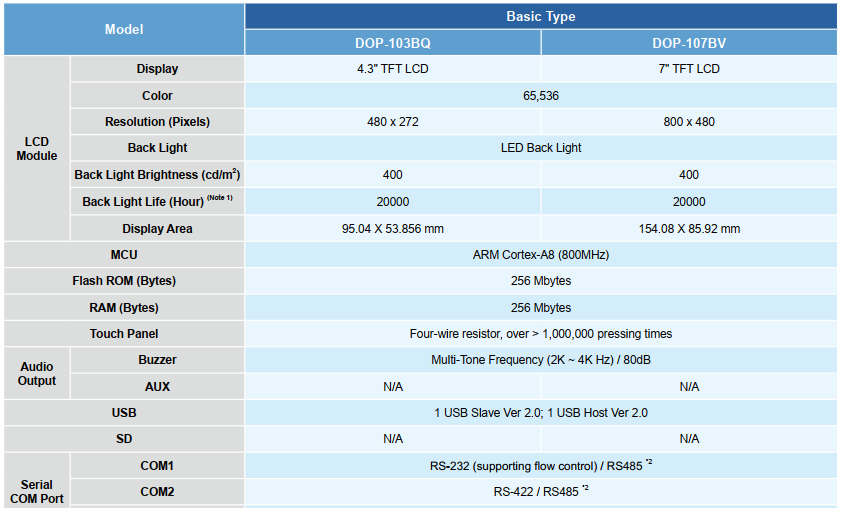Click the Buzzer row label
Image resolution: width=850 pixels, height=508 pixels.
click(x=157, y=359)
